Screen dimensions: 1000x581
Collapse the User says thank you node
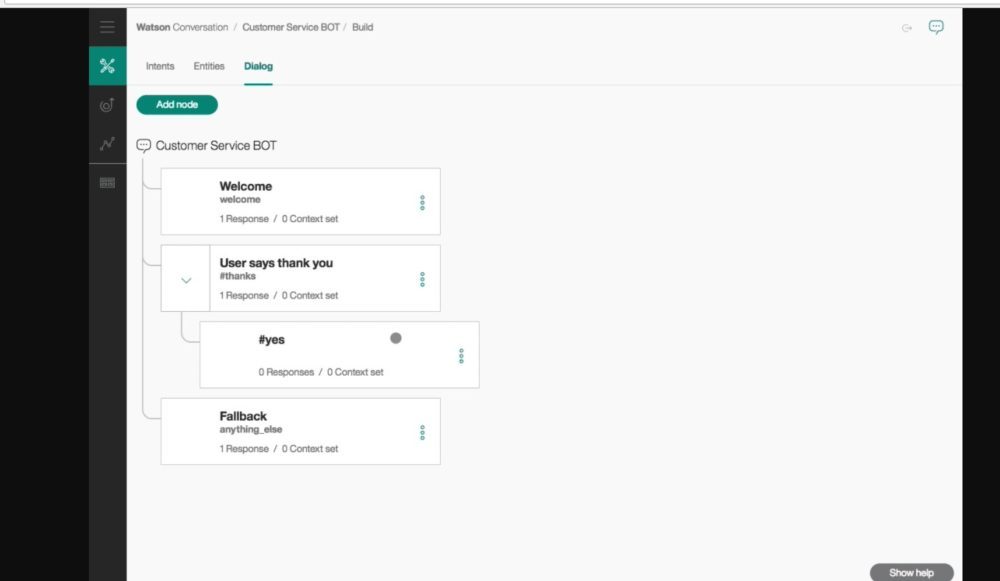point(186,280)
